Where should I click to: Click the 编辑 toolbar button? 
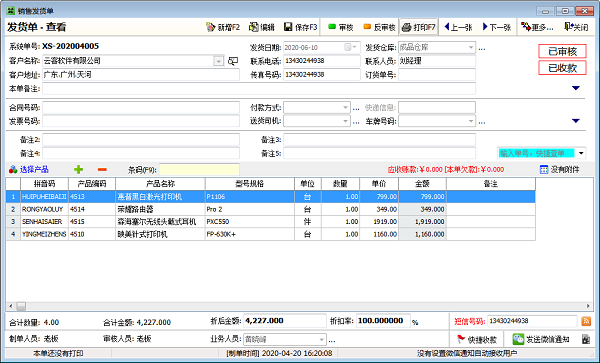coord(262,27)
